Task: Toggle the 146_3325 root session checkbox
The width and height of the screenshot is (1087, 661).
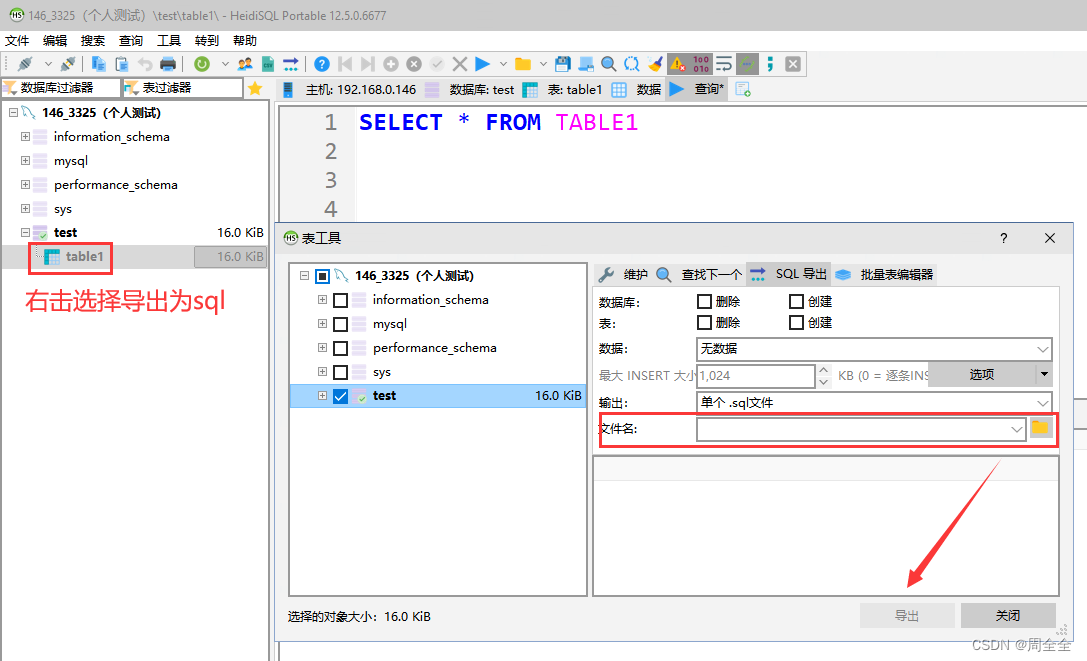Action: tap(322, 276)
